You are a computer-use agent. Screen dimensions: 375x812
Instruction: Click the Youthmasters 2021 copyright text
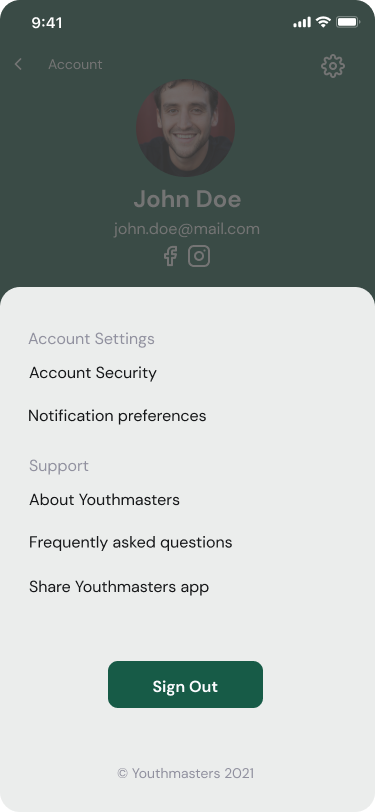(x=185, y=774)
